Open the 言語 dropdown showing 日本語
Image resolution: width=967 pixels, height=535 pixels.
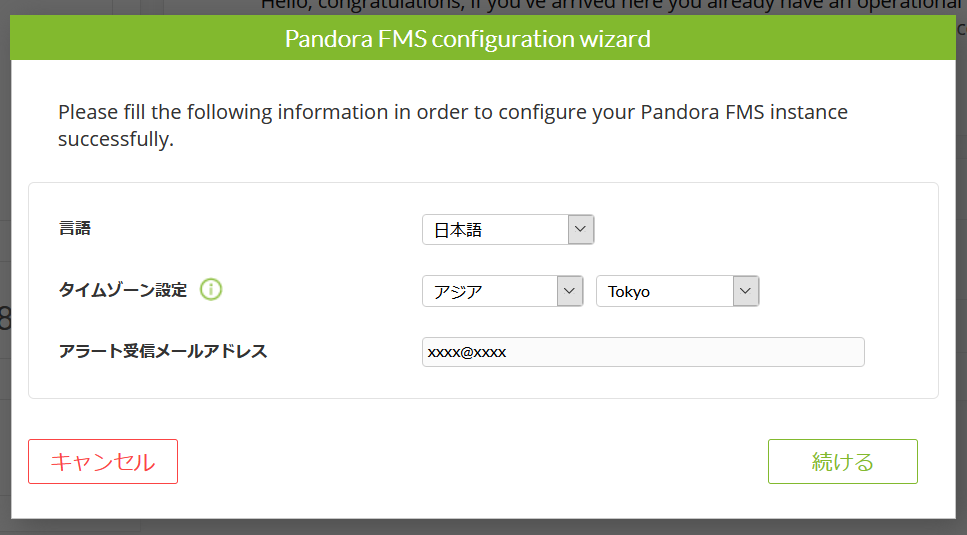click(x=508, y=230)
